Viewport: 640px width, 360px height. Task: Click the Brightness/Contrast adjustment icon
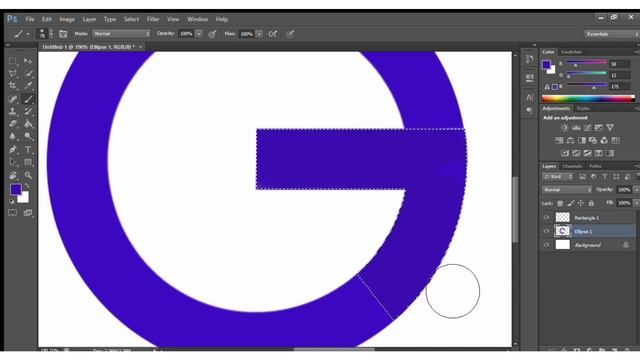coord(564,128)
